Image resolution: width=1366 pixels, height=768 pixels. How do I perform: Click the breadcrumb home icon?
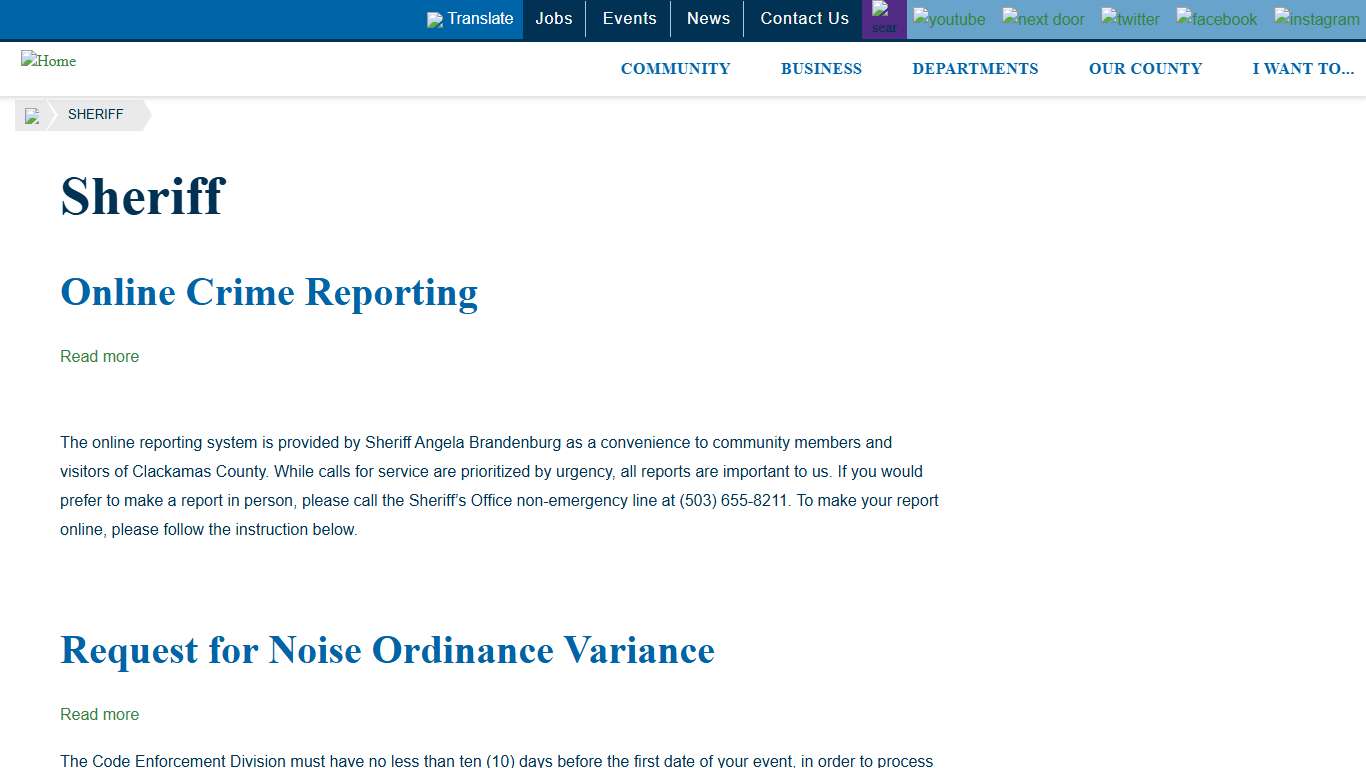(32, 116)
